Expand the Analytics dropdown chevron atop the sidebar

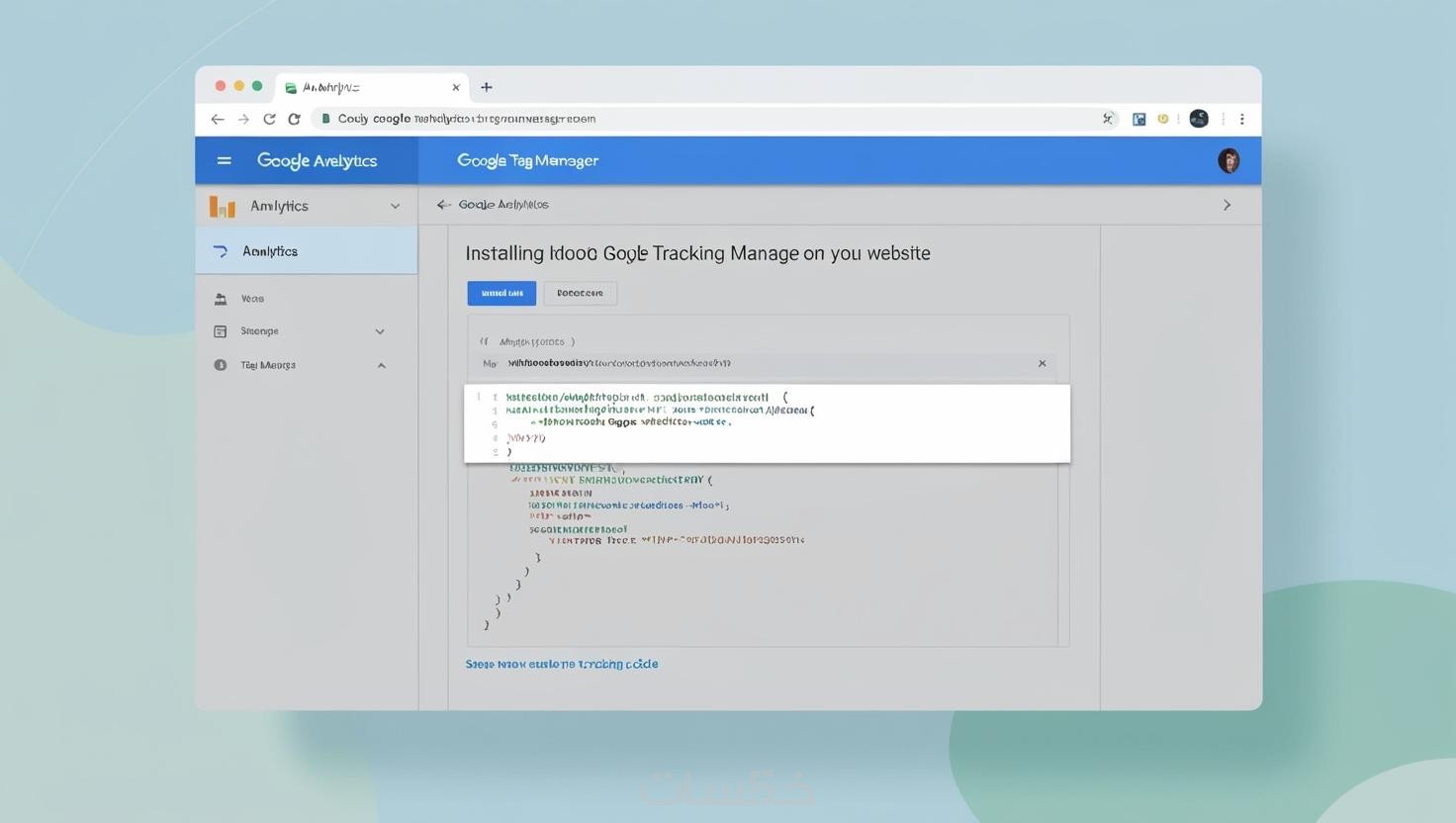(x=395, y=206)
